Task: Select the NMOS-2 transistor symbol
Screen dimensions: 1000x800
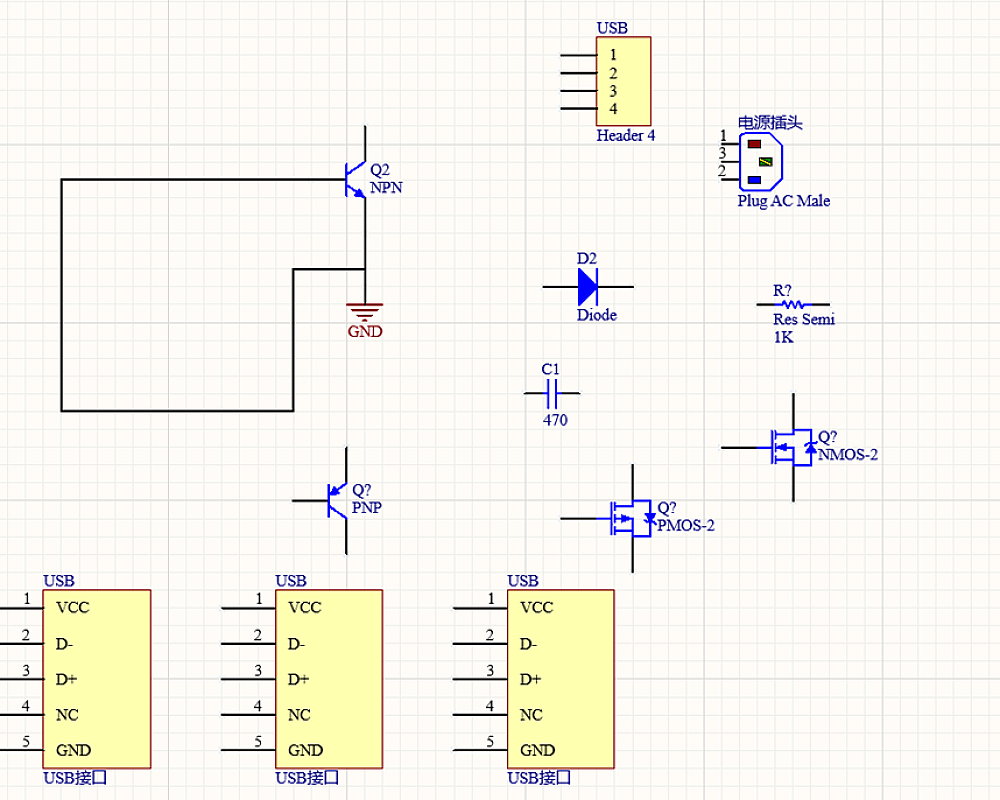Action: pos(790,448)
